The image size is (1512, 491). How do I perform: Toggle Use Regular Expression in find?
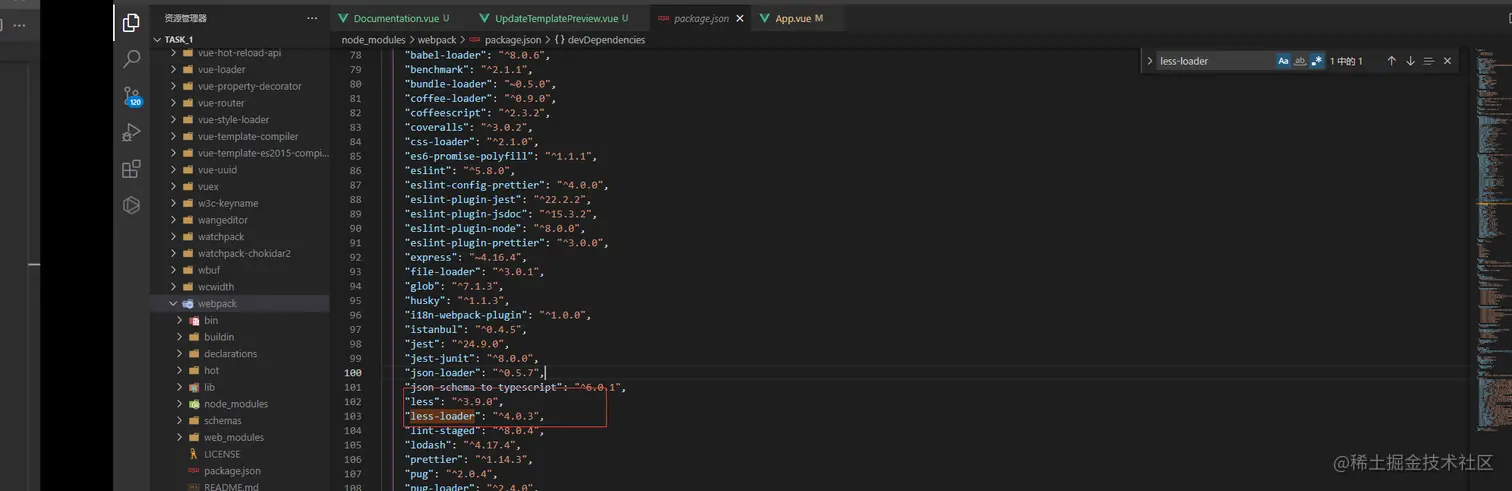[x=1317, y=61]
